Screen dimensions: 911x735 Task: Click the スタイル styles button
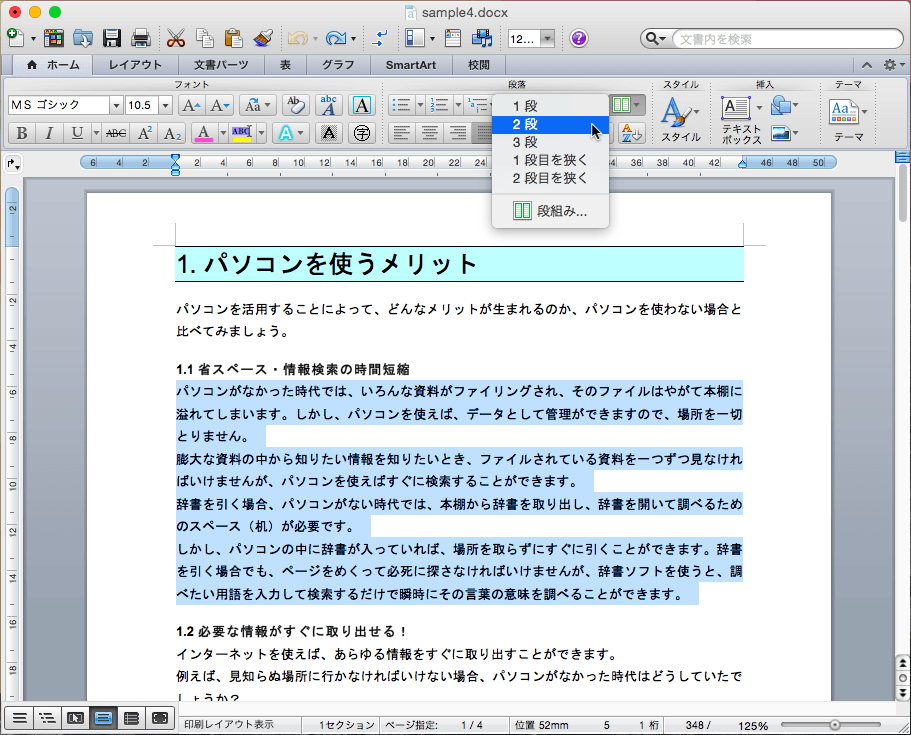tap(680, 119)
